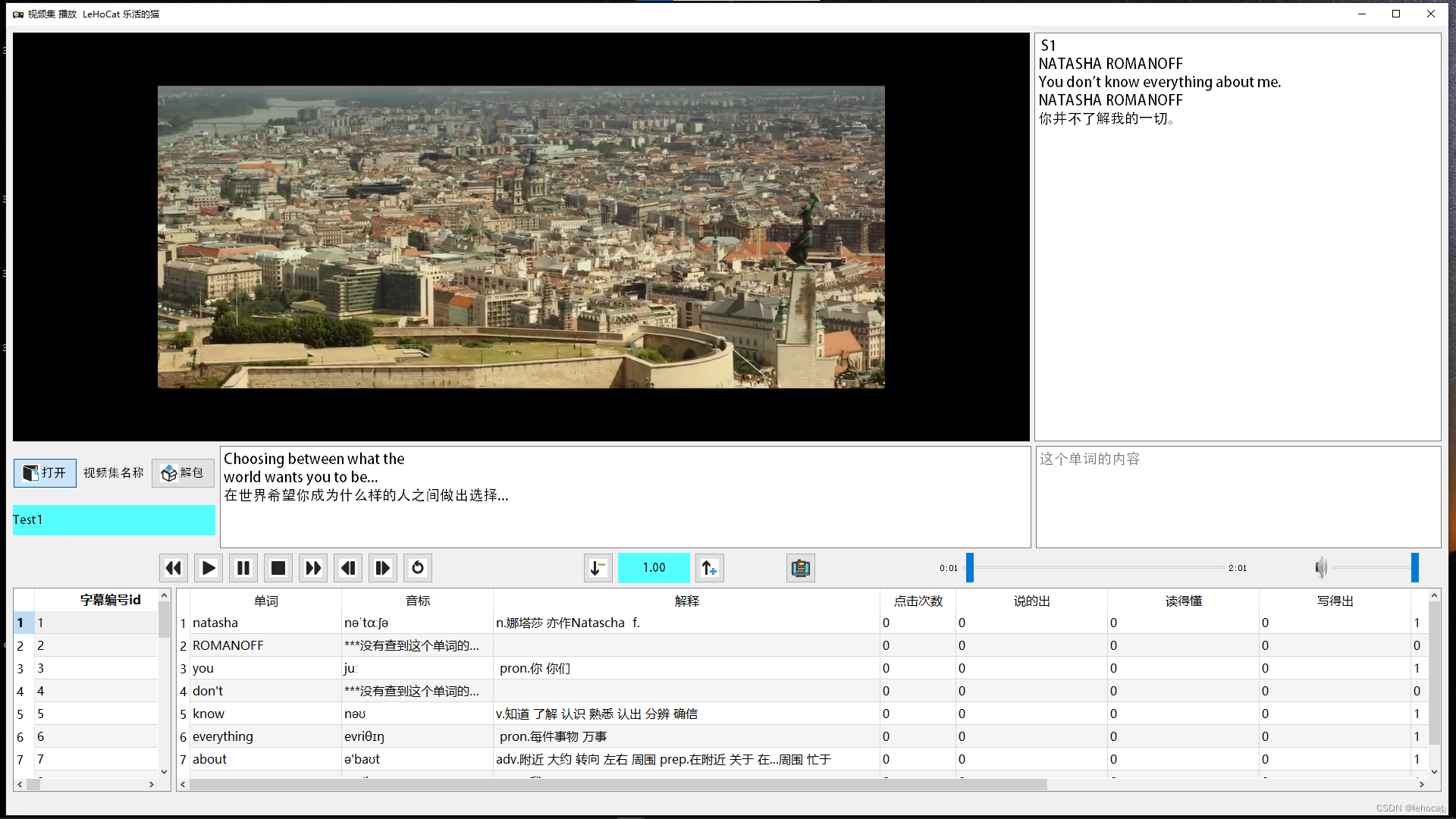The height and width of the screenshot is (819, 1456).
Task: Select Test1 video set entry
Action: click(114, 520)
